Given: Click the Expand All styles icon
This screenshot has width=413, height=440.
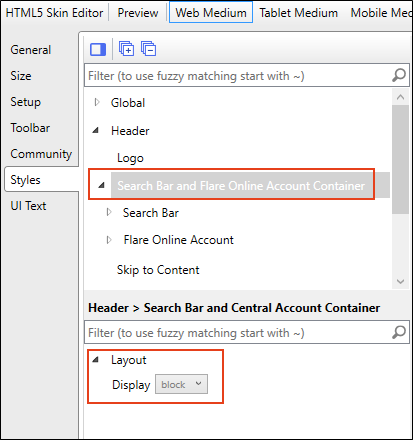Looking at the screenshot, I should [127, 49].
